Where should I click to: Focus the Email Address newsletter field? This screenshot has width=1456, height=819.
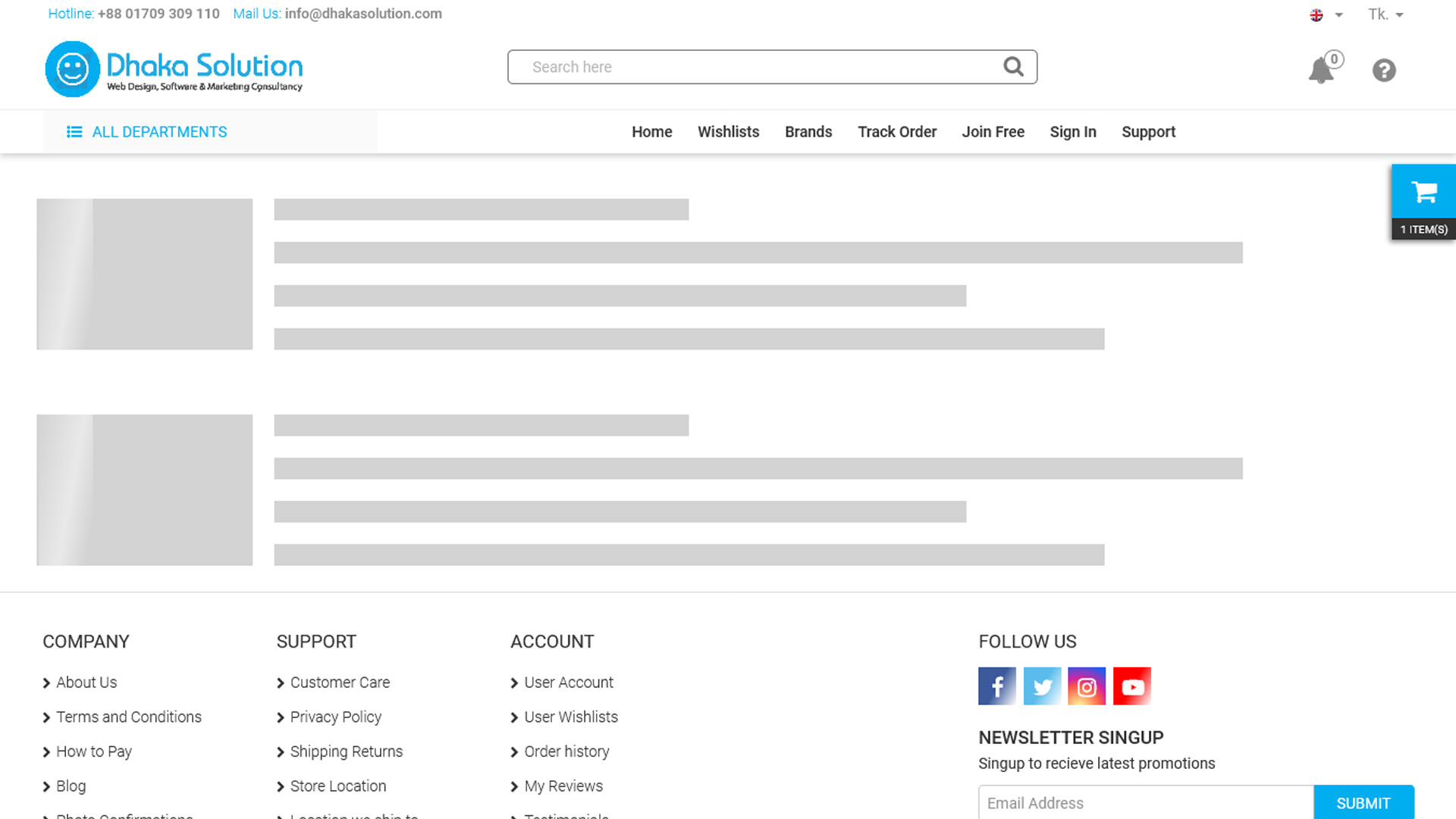1146,802
